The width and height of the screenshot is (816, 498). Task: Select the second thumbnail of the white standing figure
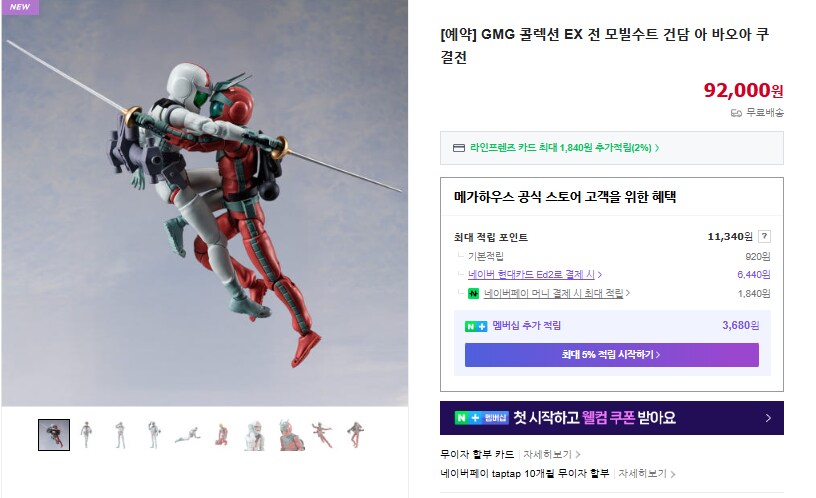pyautogui.click(x=87, y=435)
